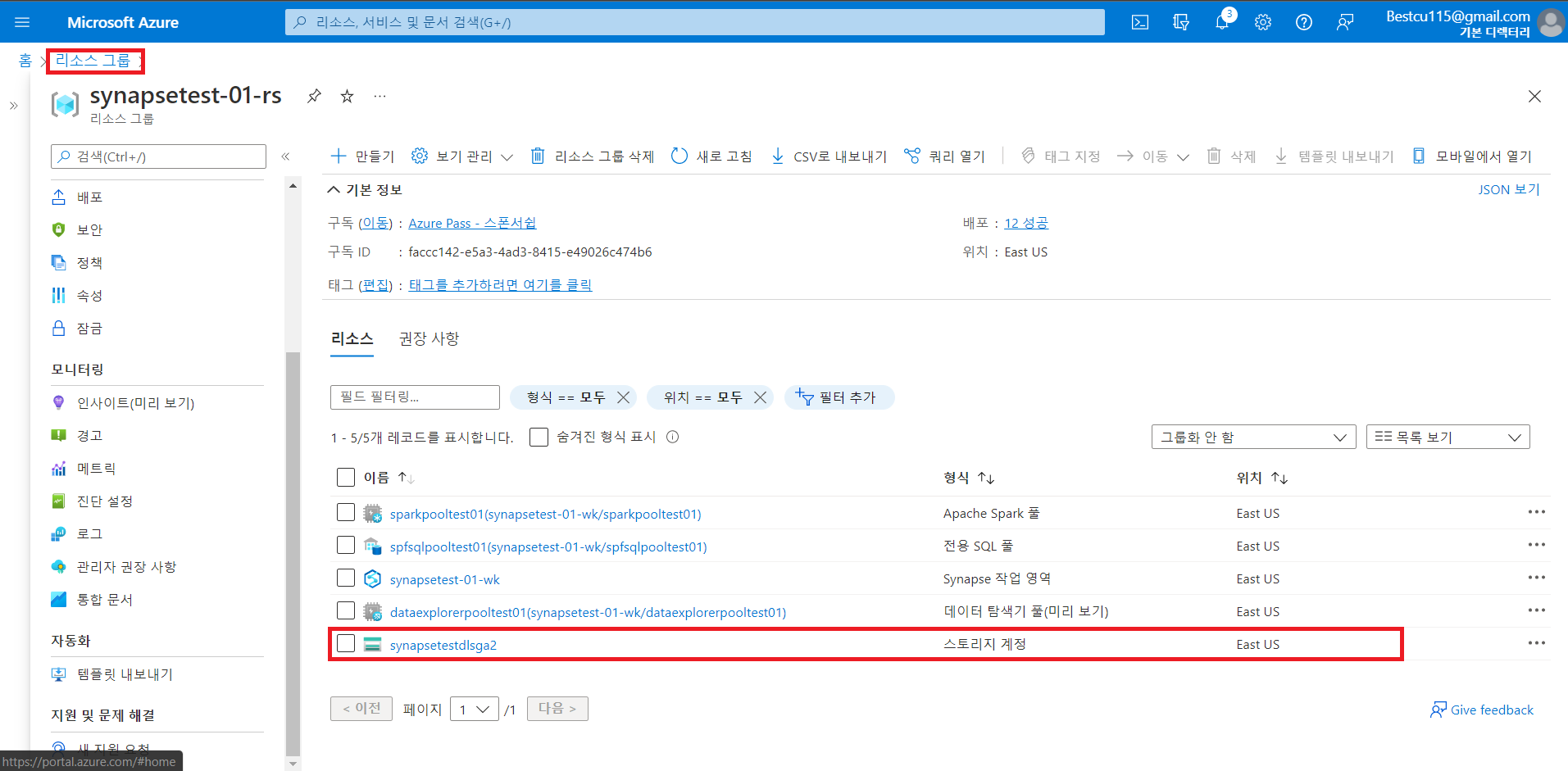Click 필터 추가 button
This screenshot has width=1568, height=771.
point(839,397)
